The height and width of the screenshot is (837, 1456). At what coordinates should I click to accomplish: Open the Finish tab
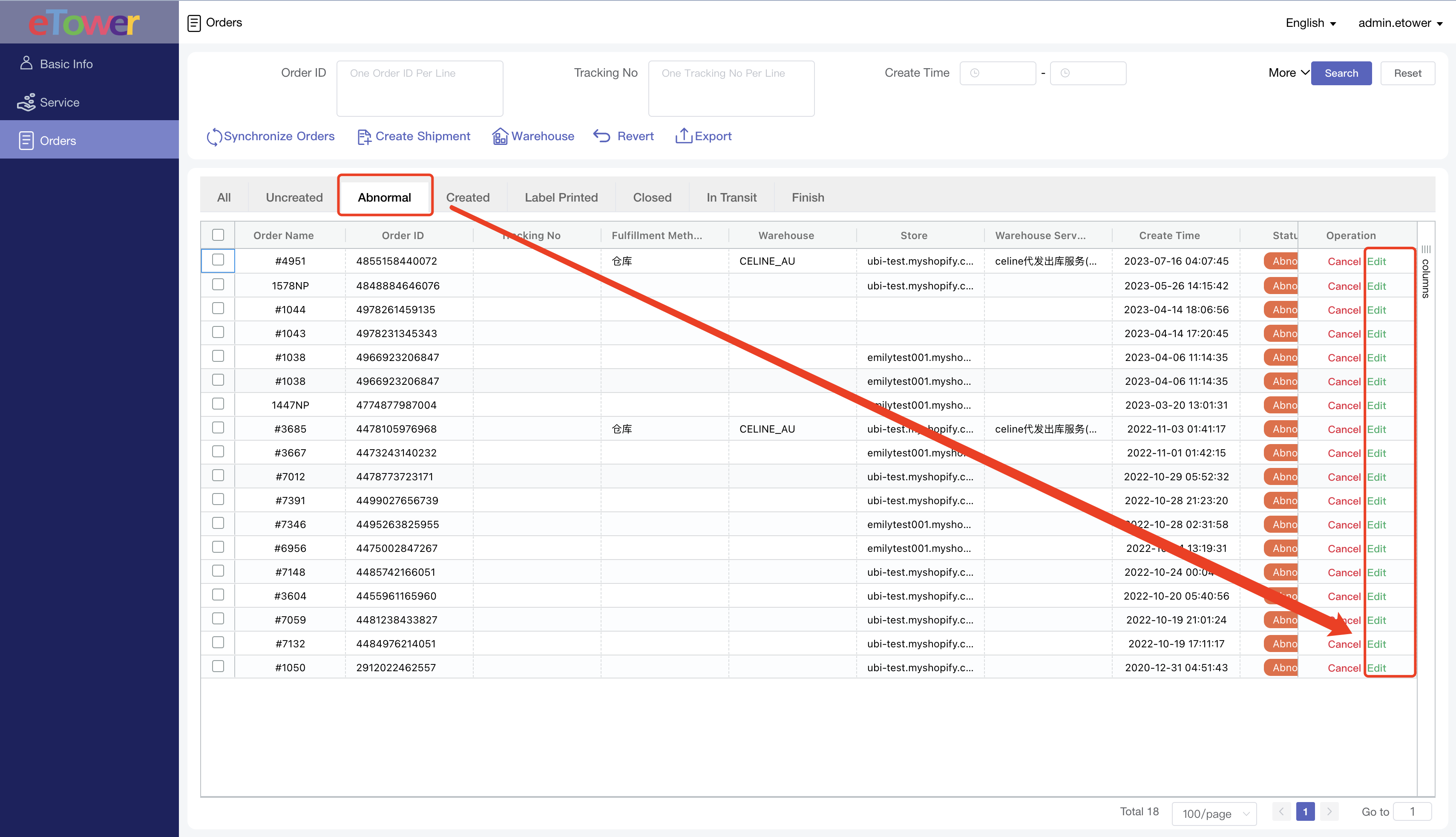coord(808,197)
